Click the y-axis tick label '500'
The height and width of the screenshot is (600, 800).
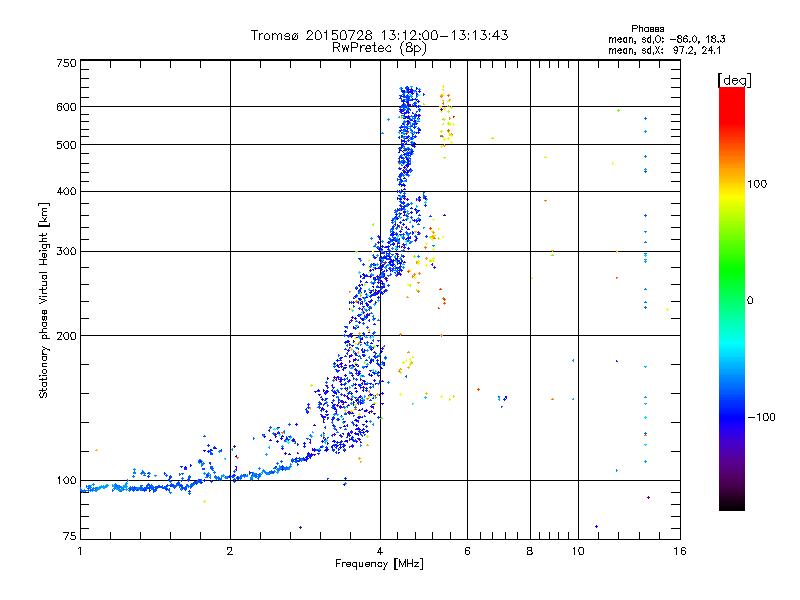pyautogui.click(x=66, y=145)
